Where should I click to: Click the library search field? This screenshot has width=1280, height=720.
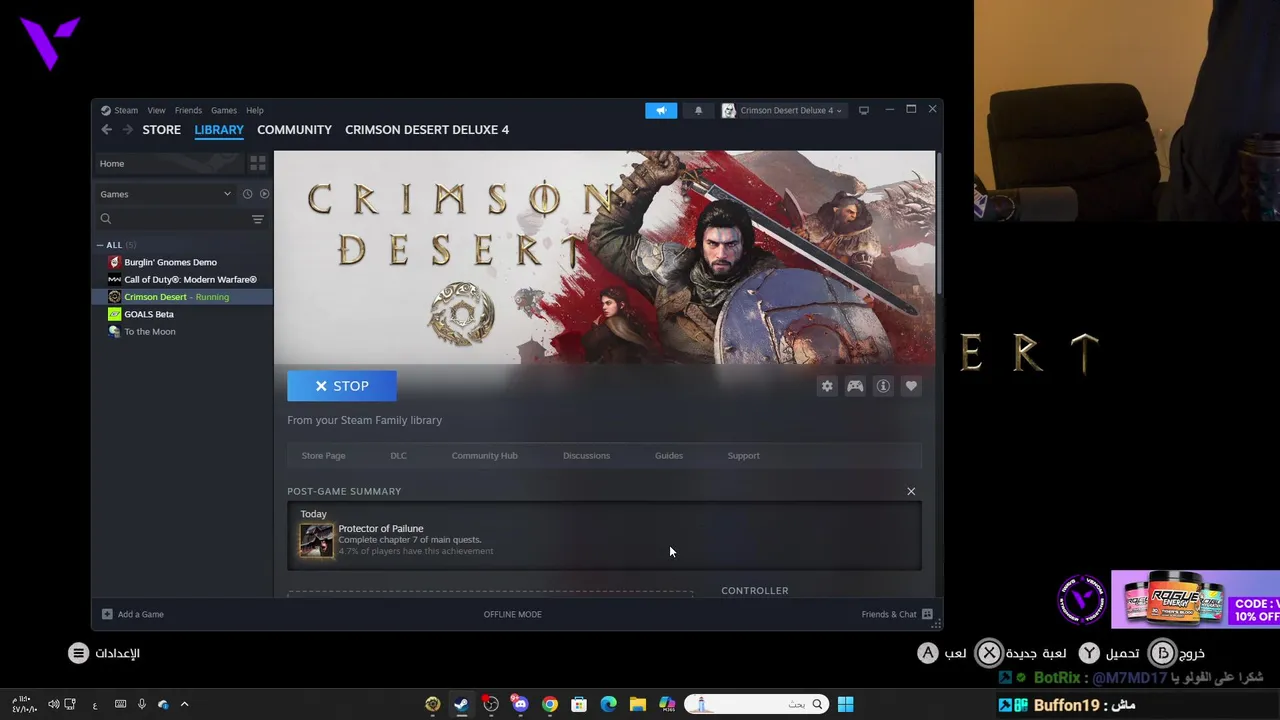[x=170, y=219]
